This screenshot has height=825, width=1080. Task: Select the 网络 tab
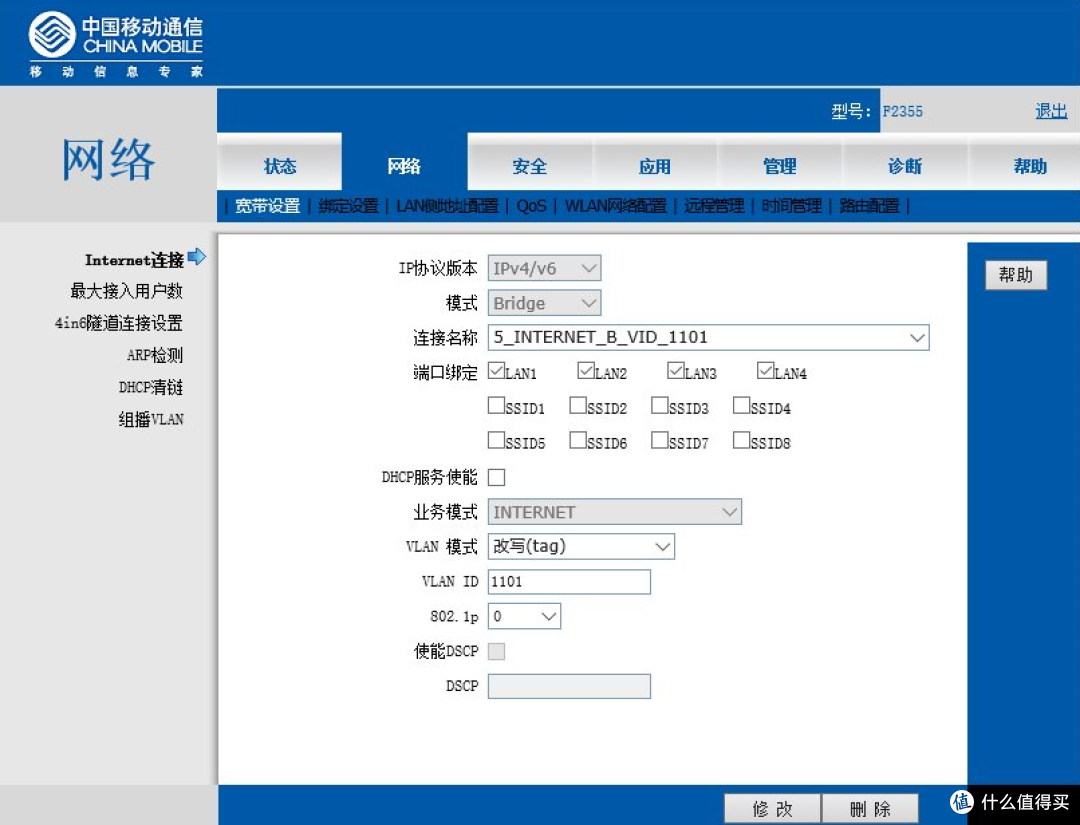point(404,165)
